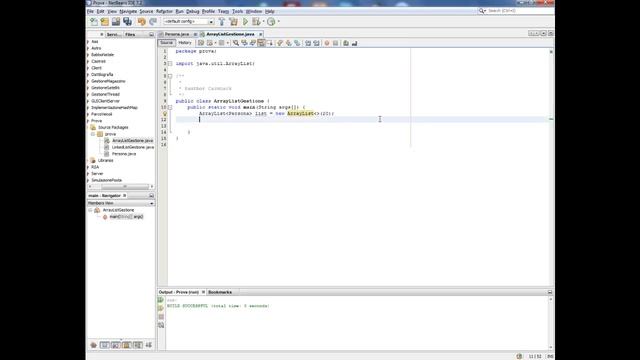The width and height of the screenshot is (640, 360).
Task: Click the Find Previous Occurrence editor icon
Action: pyautogui.click(x=244, y=43)
